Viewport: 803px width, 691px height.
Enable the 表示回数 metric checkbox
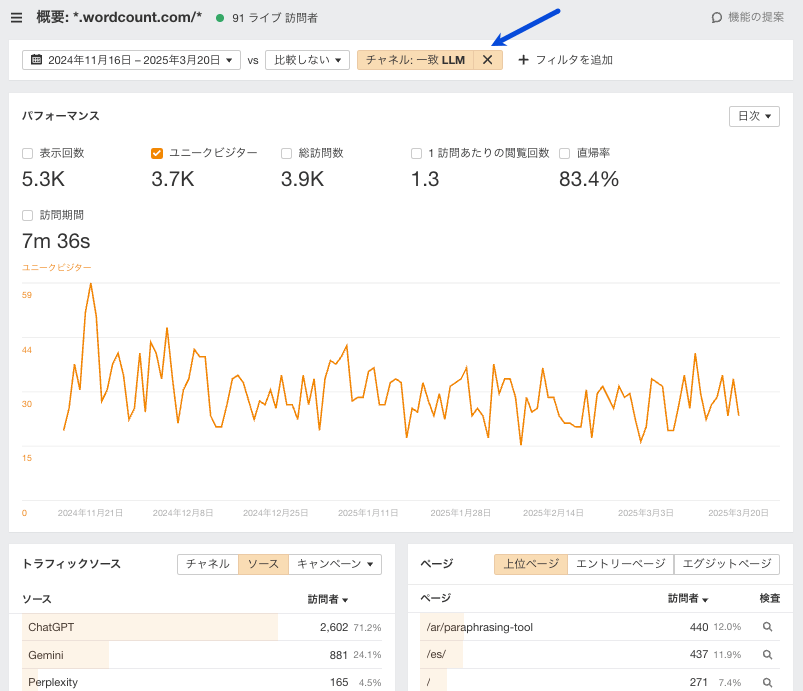[28, 153]
